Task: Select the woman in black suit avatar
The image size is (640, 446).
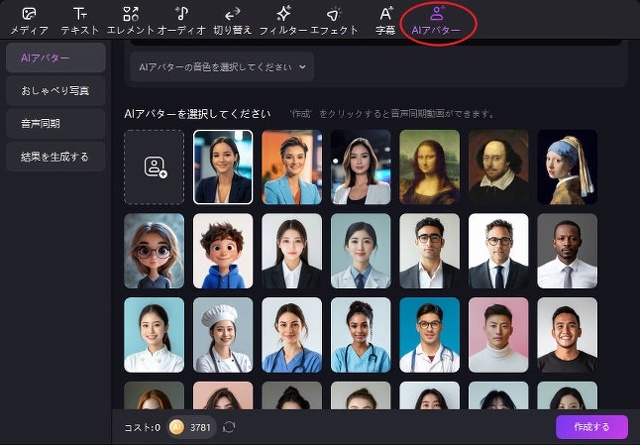Action: click(292, 251)
